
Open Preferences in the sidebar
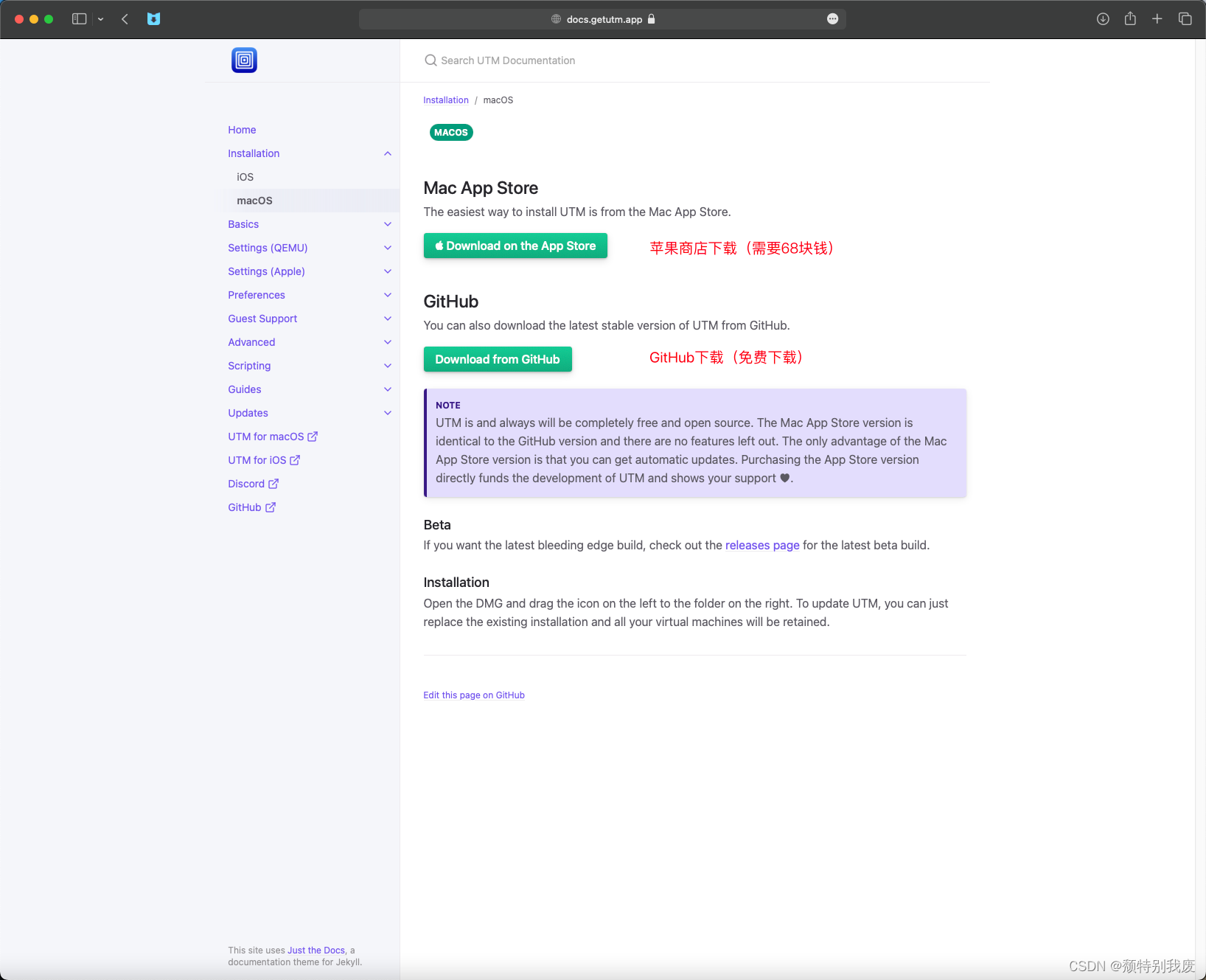pos(257,295)
